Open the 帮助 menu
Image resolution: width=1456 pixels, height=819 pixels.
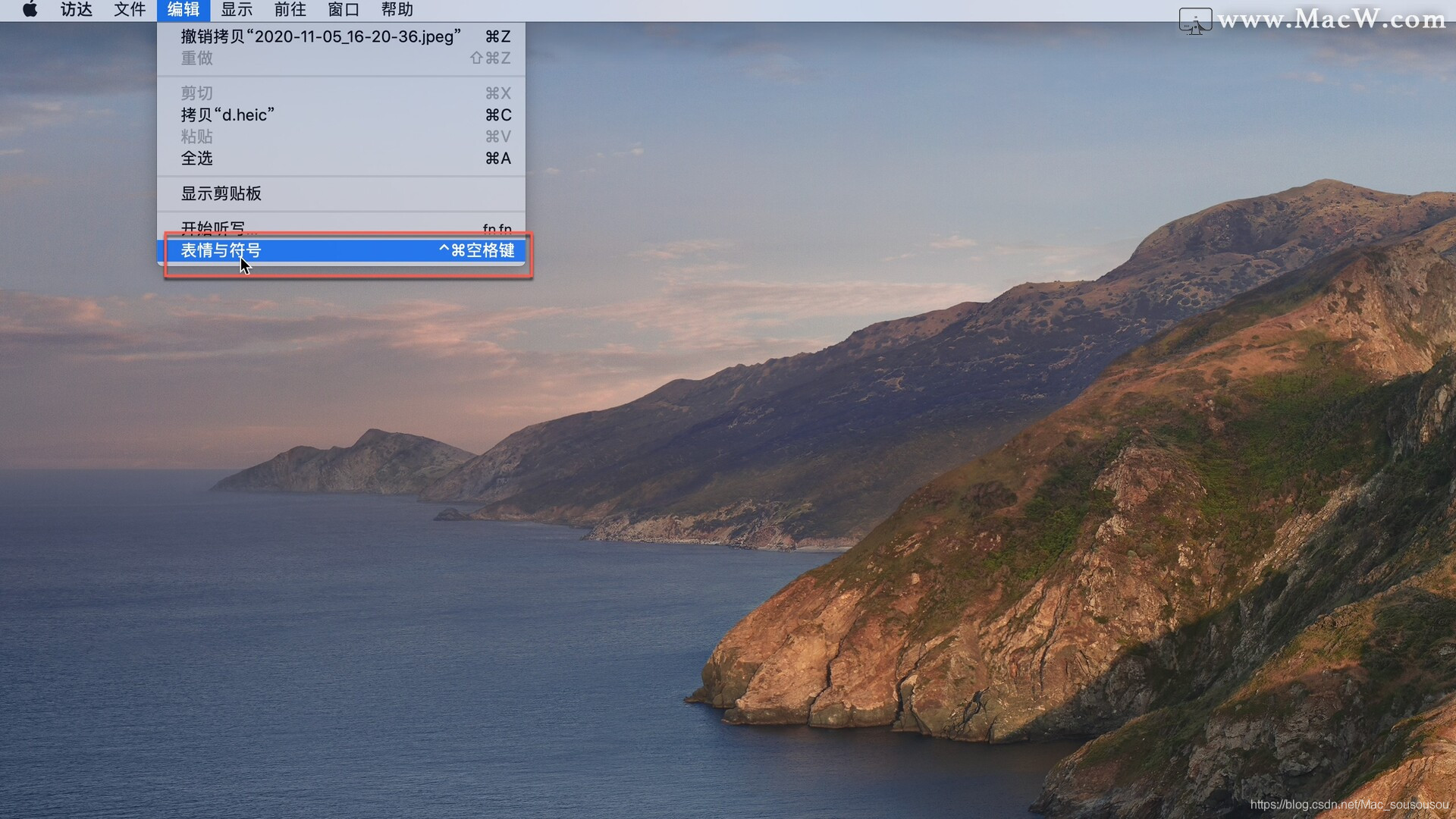[x=397, y=10]
